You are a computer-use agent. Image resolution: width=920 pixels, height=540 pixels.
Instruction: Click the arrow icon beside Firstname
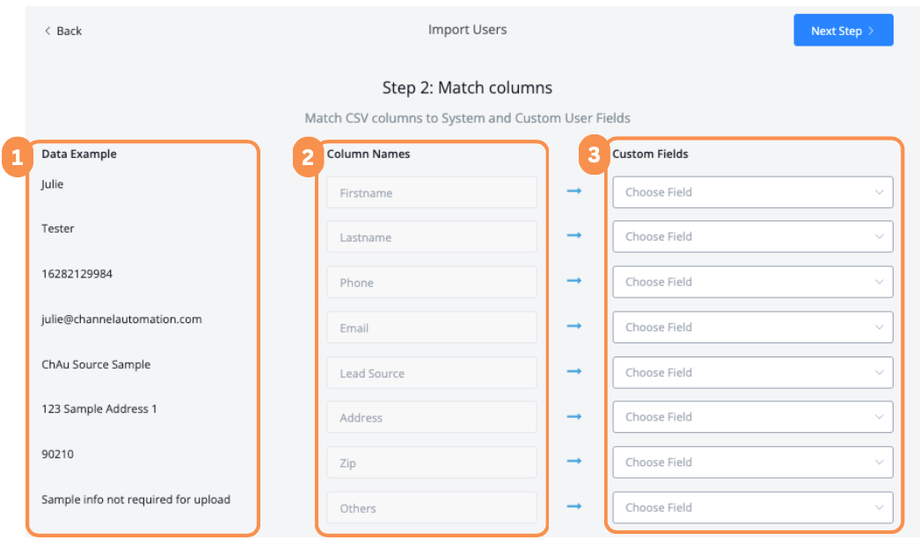574,191
